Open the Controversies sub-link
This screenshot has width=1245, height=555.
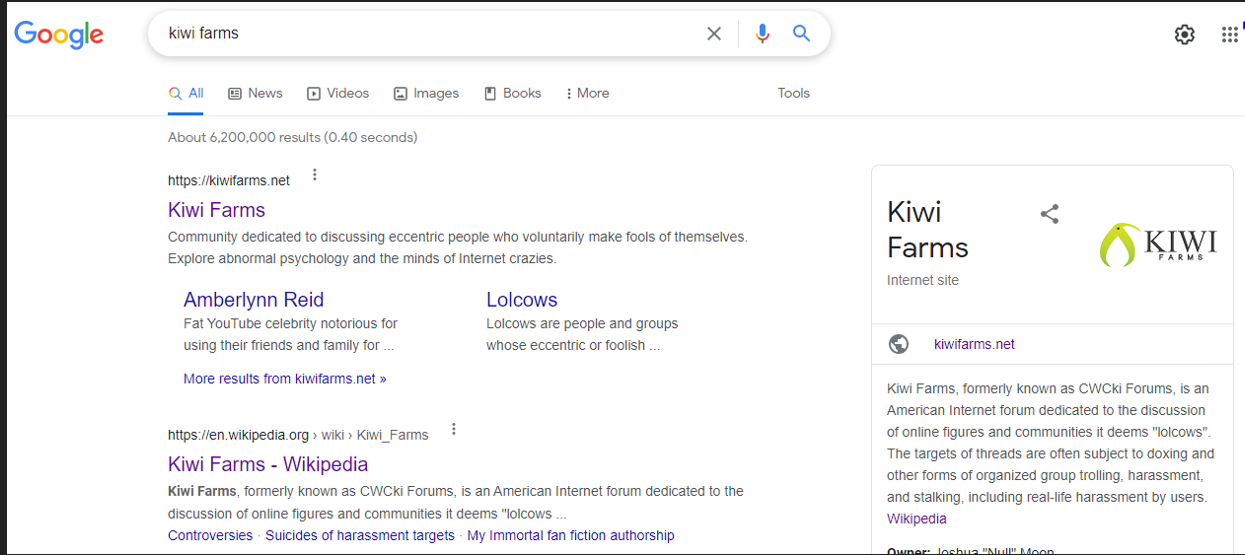210,535
